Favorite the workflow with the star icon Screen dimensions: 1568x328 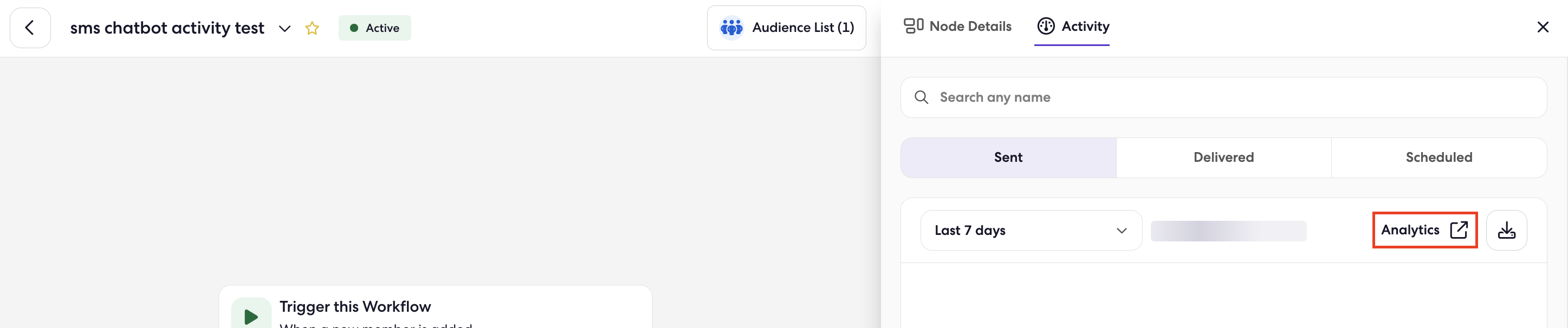(312, 28)
